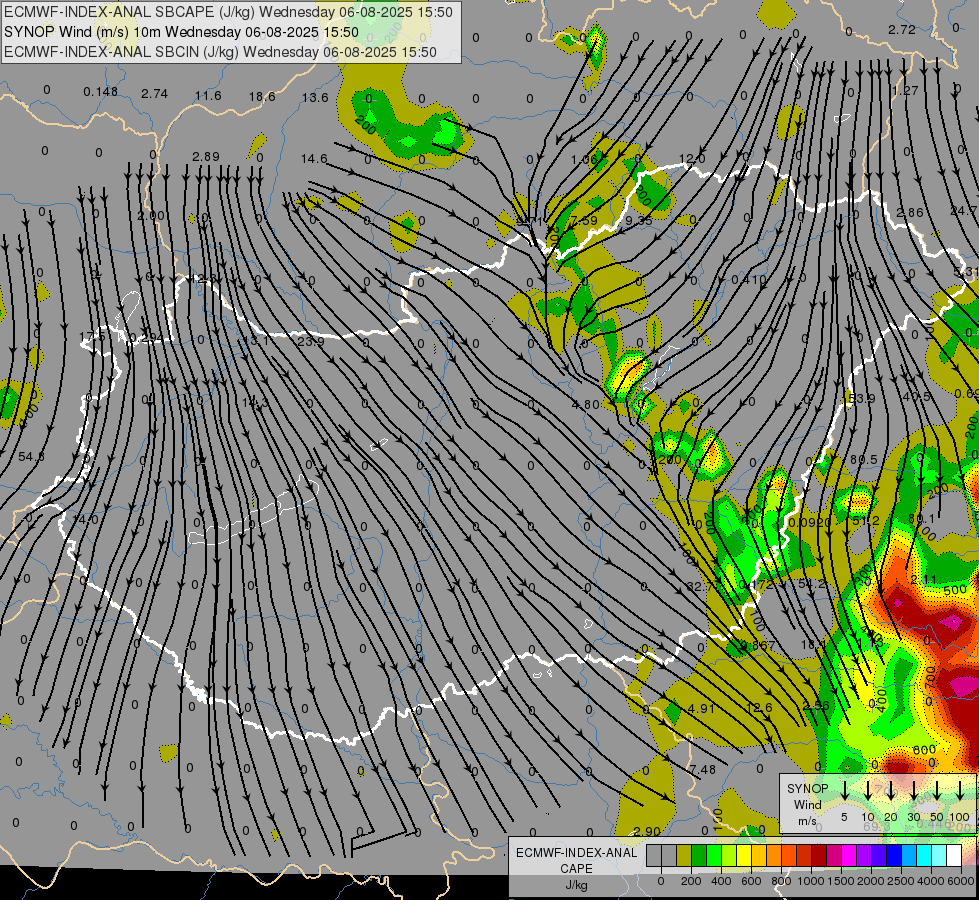The image size is (979, 900).
Task: Click the bright green CAPE legend swatch
Action: pos(714,855)
